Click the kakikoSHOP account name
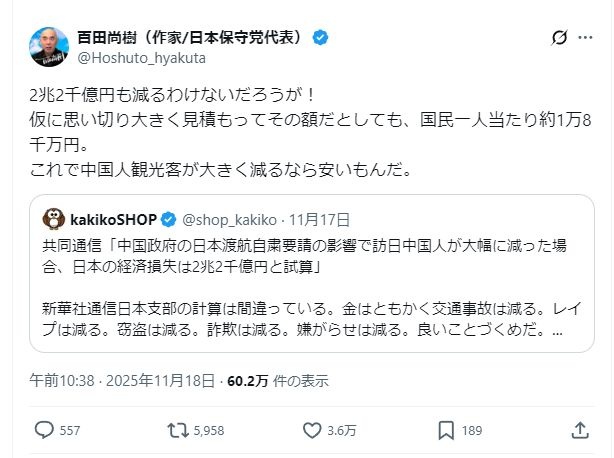 coord(112,217)
